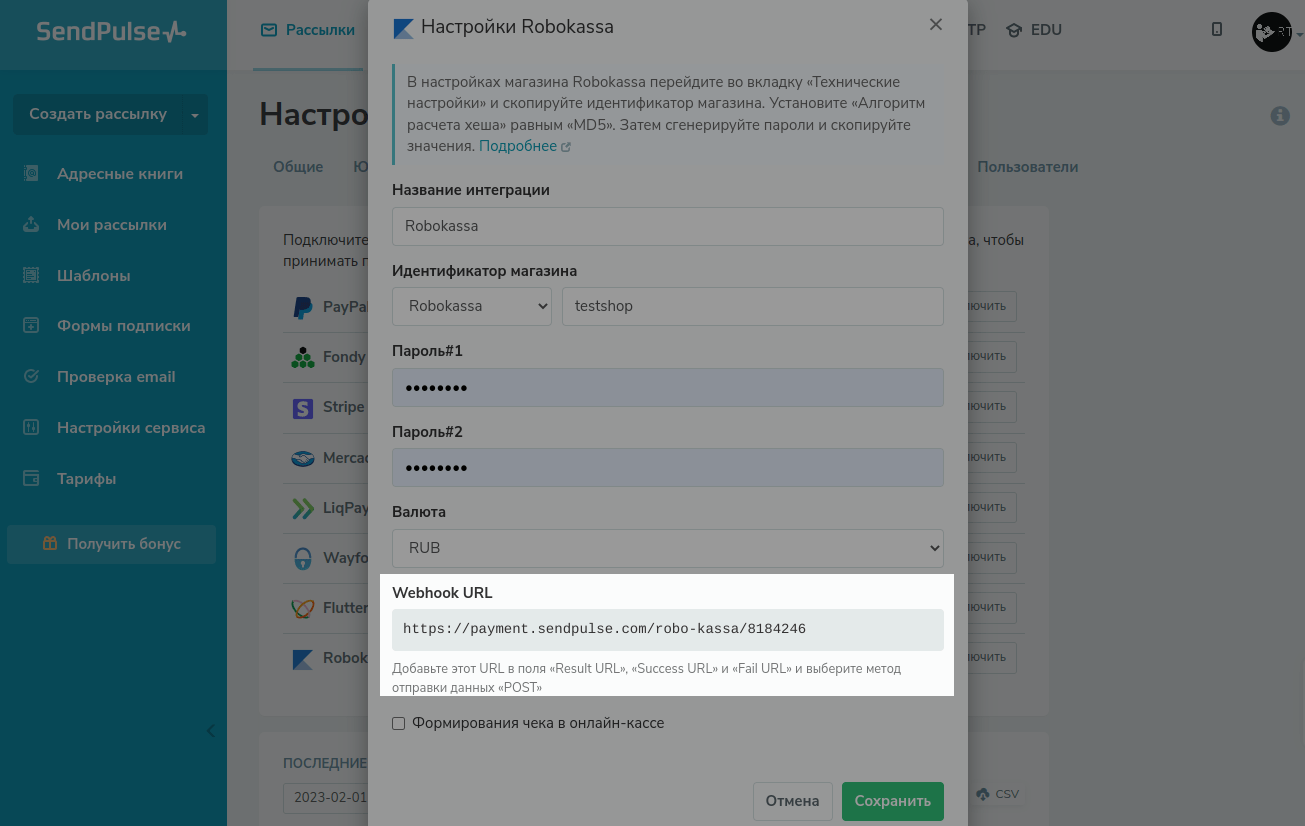The width and height of the screenshot is (1305, 826).
Task: Expand the Создать рассылку dropdown arrow
Action: click(x=195, y=115)
